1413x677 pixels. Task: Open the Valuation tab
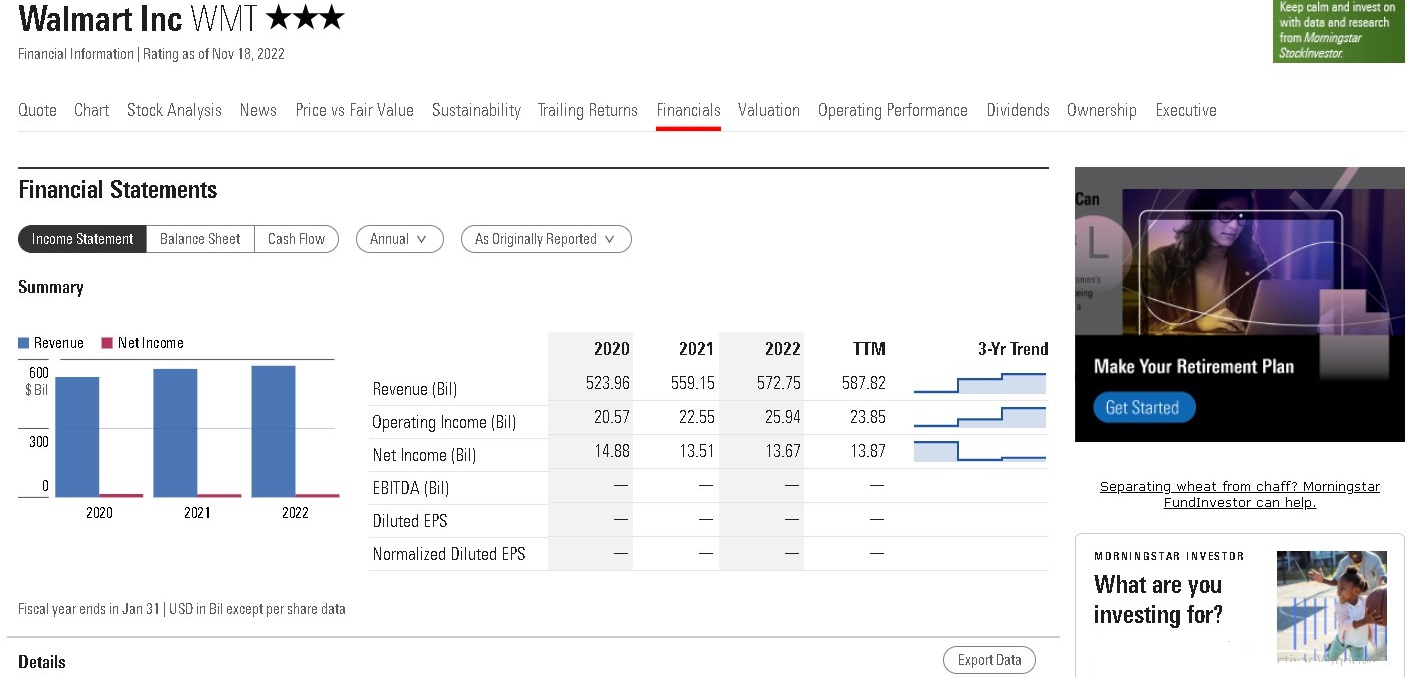(x=768, y=110)
